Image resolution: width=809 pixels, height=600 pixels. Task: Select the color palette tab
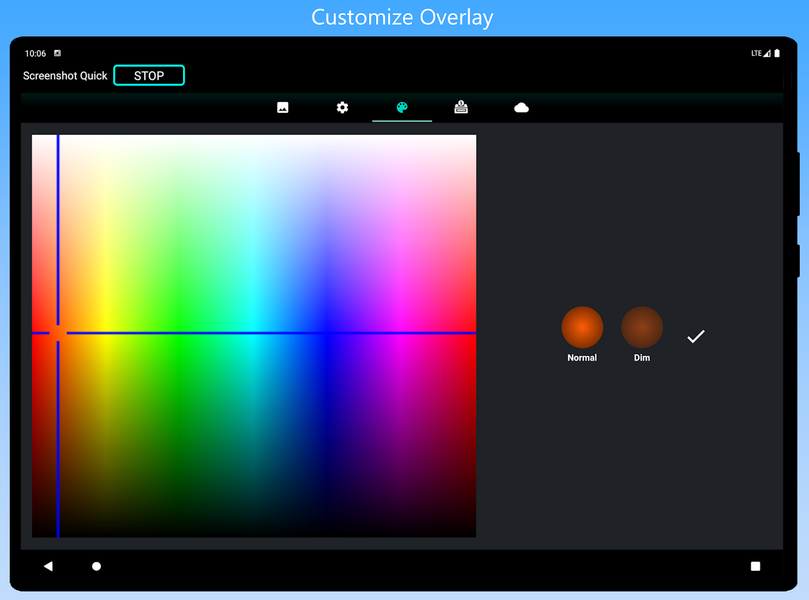pos(402,108)
